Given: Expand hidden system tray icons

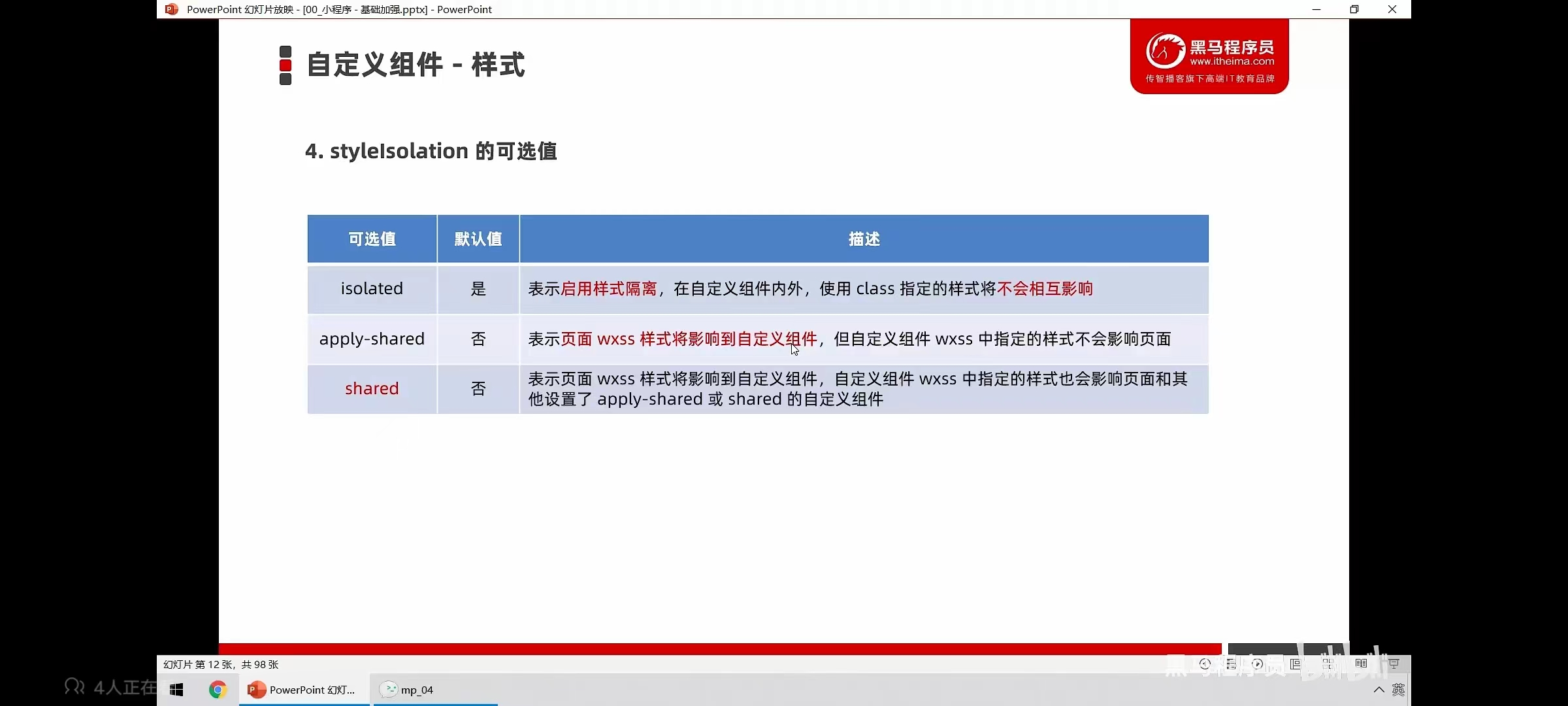Looking at the screenshot, I should pos(1379,690).
